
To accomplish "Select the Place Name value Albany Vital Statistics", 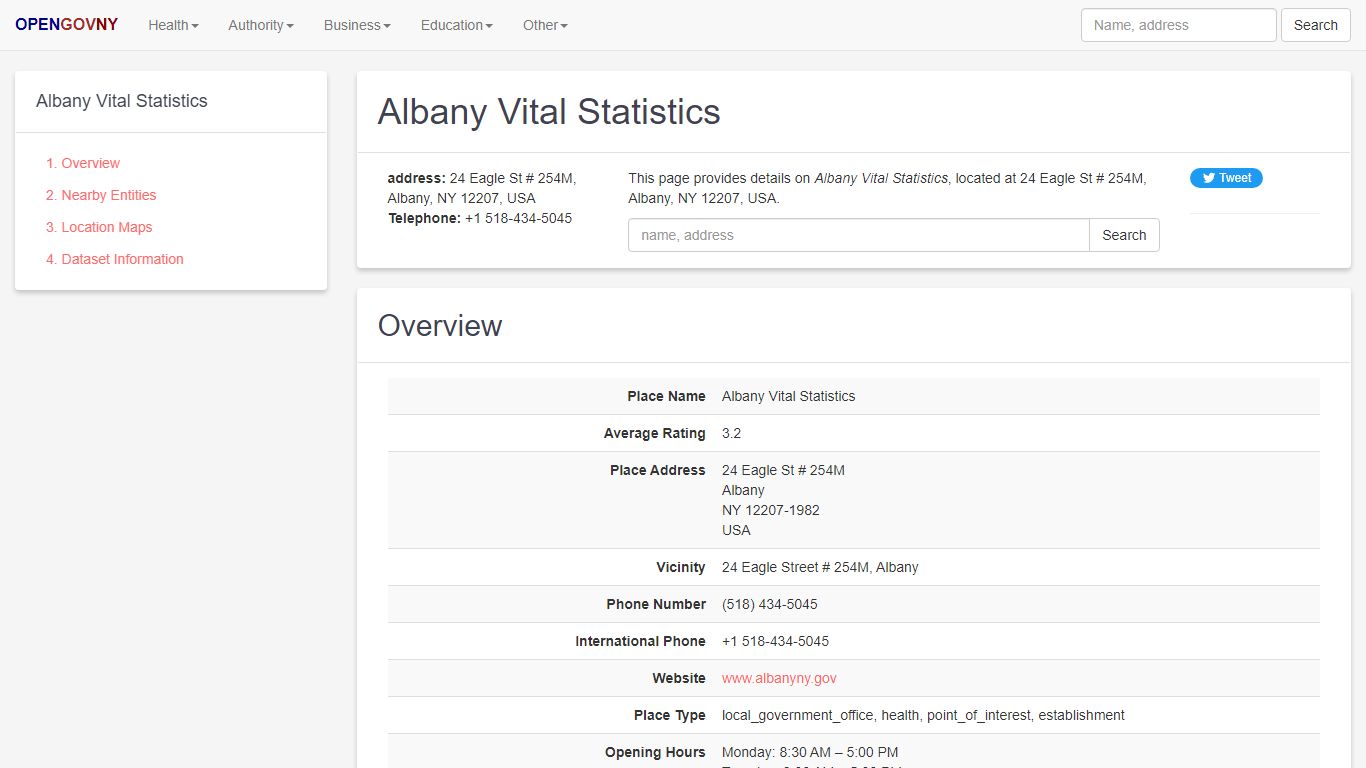I will (x=788, y=396).
